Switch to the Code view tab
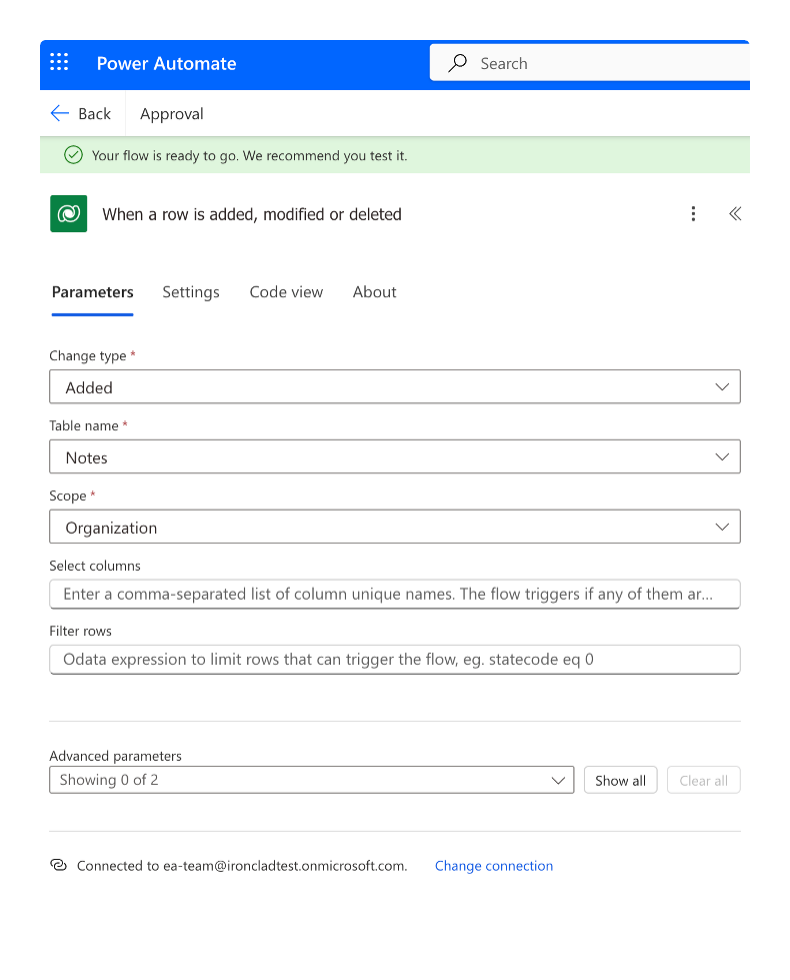The height and width of the screenshot is (980, 790). coord(286,292)
